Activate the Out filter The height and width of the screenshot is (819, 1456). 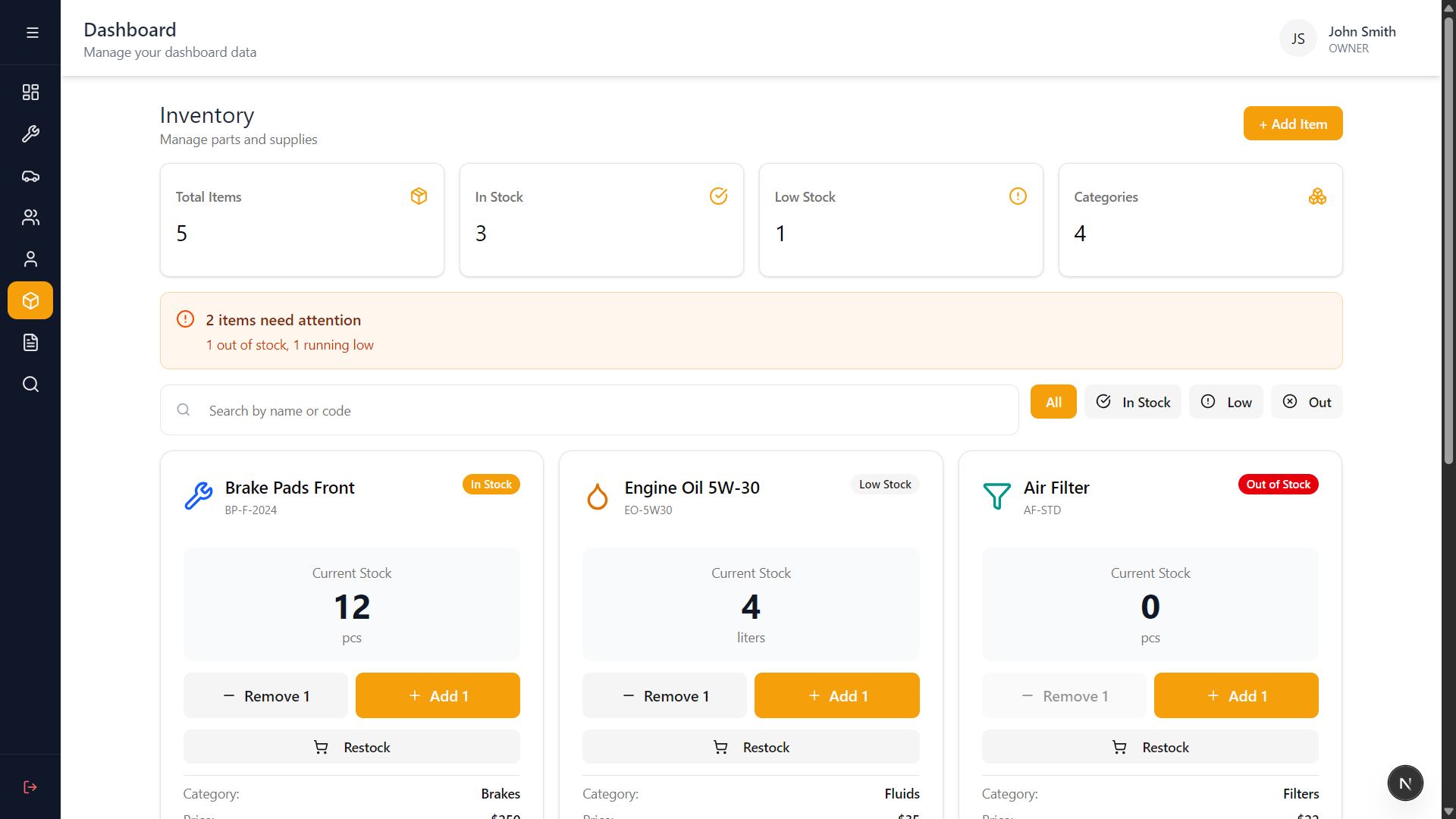click(1306, 401)
